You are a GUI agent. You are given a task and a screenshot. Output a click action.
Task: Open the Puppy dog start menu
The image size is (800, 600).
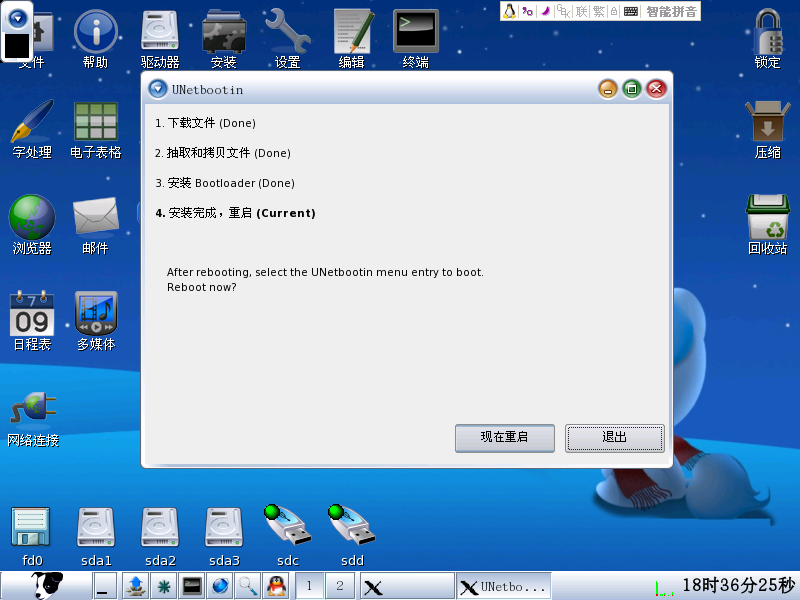47,585
